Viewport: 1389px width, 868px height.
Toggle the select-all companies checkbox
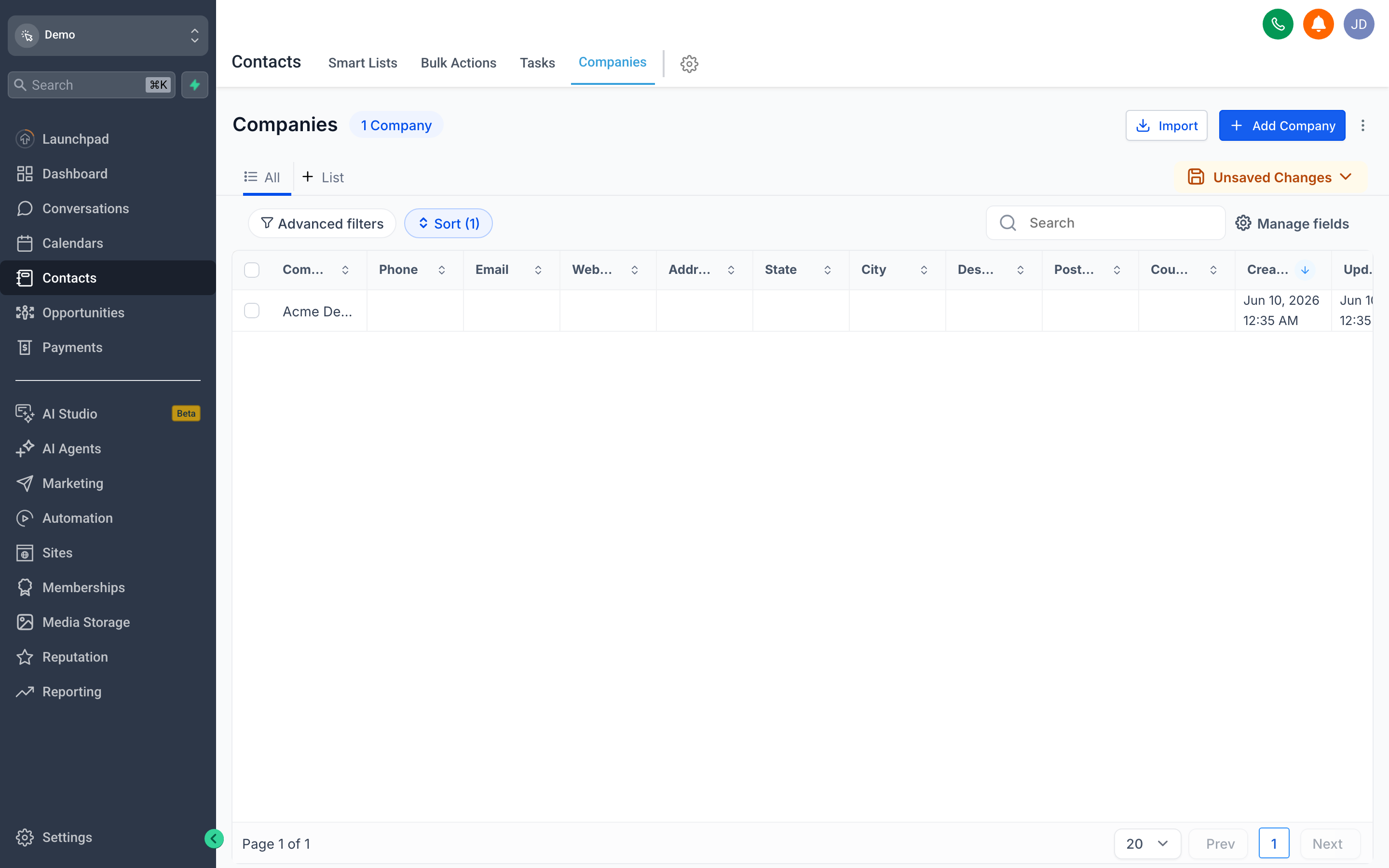251,270
